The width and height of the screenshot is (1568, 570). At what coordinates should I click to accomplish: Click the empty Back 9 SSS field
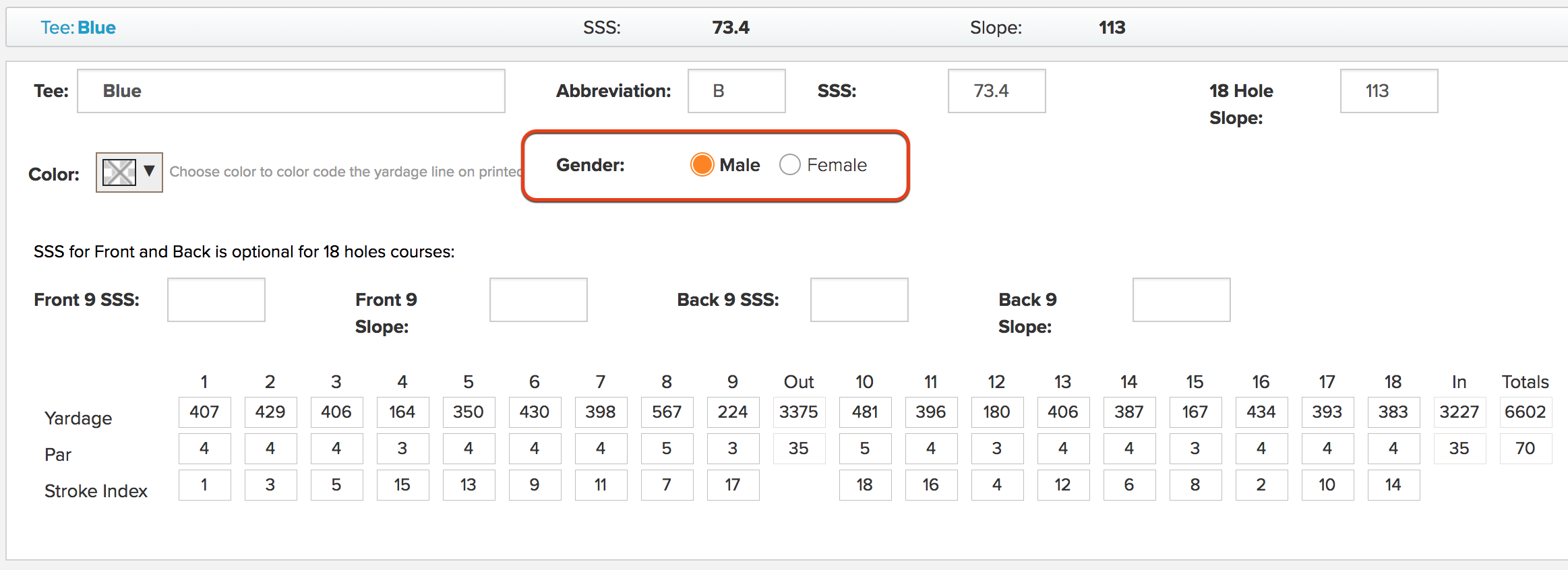(860, 300)
